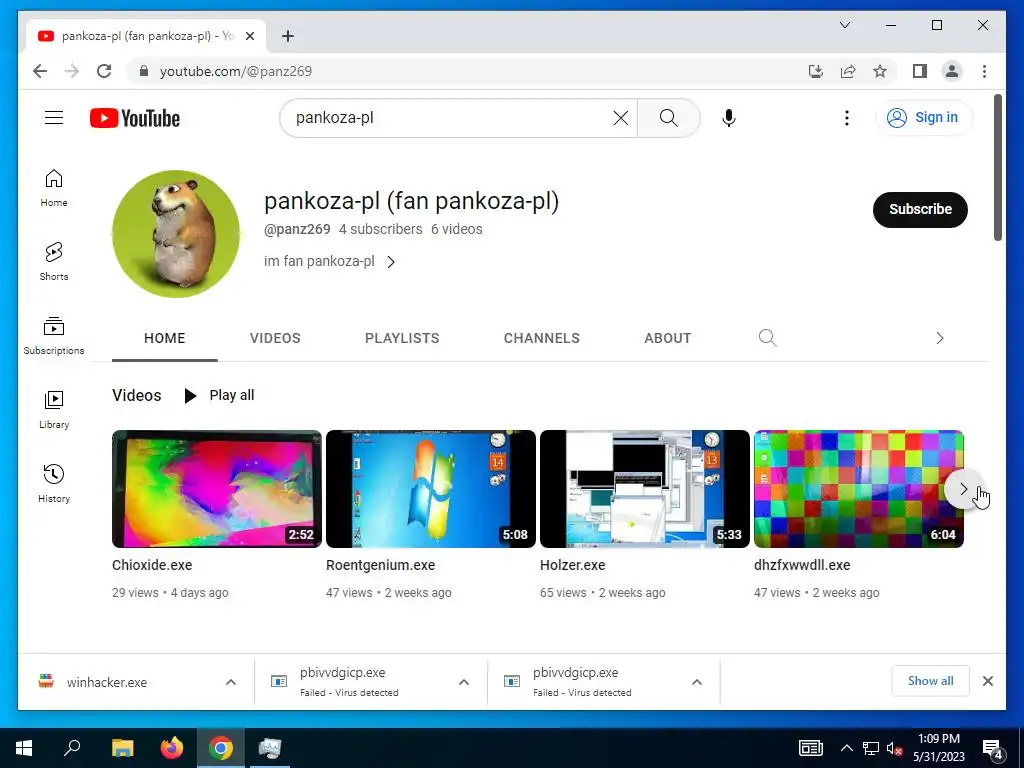
Task: Click the Holzer.exe video thumbnail
Action: 645,488
